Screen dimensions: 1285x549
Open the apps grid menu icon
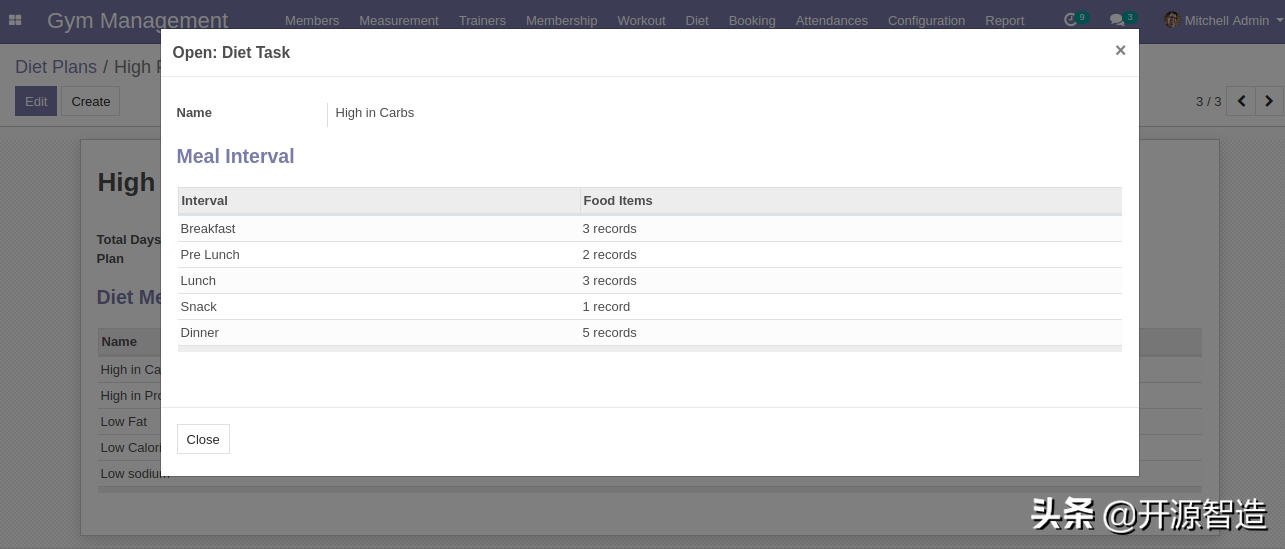(15, 20)
